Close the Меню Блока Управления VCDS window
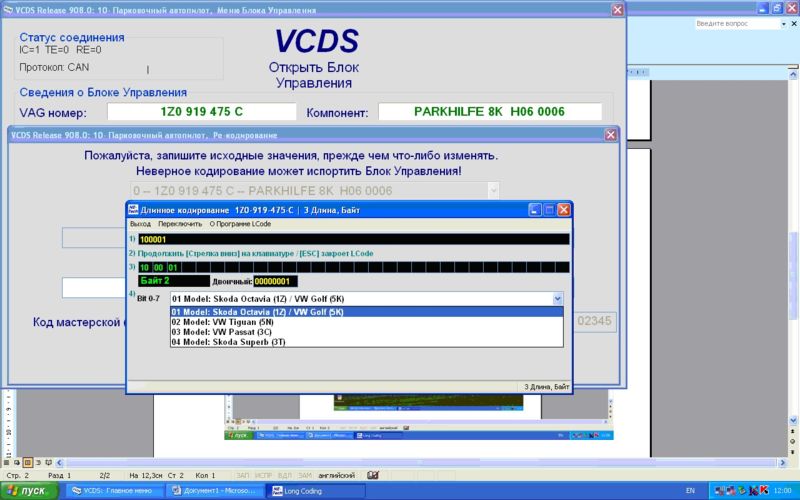 pyautogui.click(x=617, y=10)
